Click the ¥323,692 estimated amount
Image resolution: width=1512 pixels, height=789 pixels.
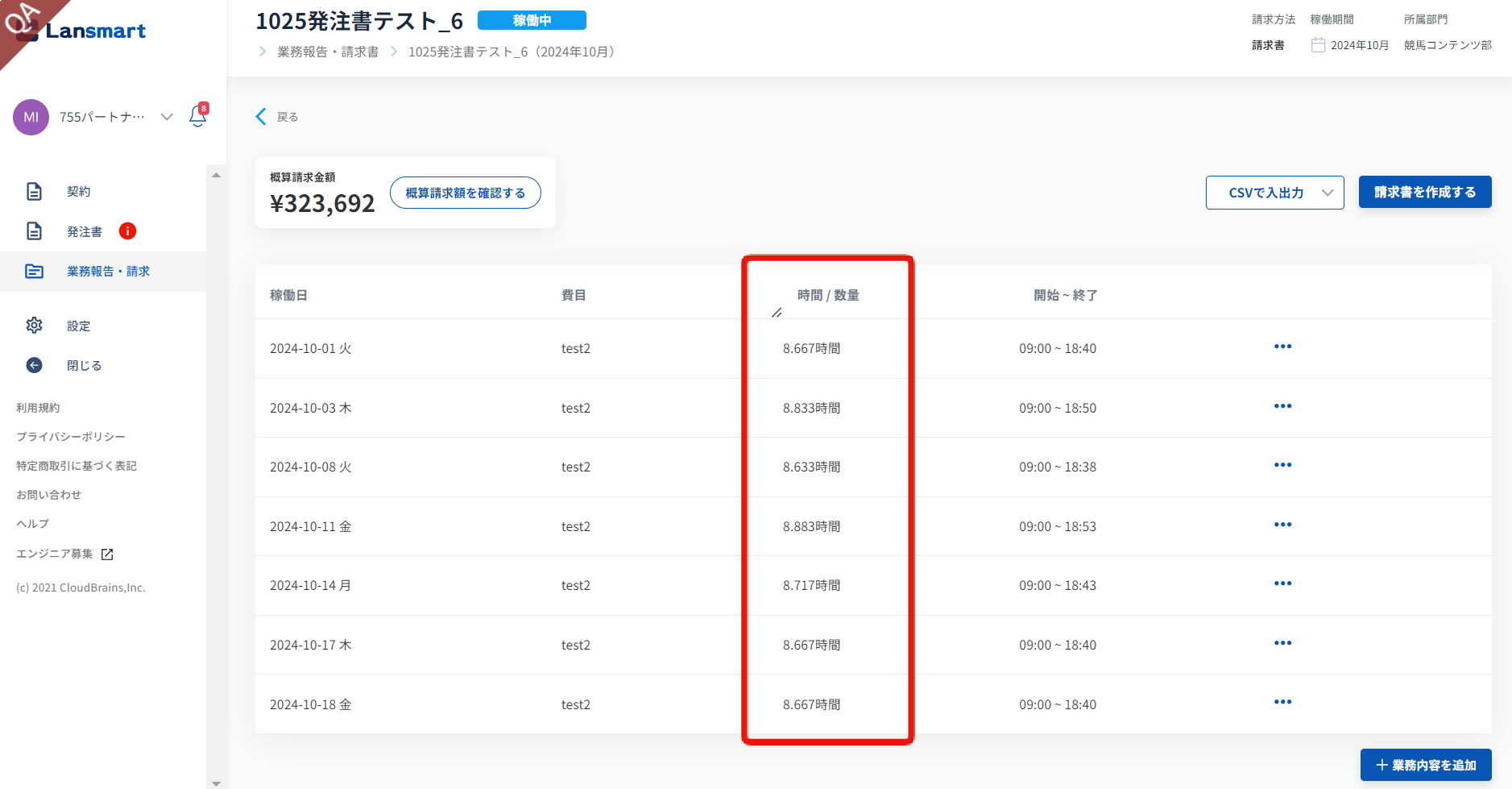coord(322,203)
